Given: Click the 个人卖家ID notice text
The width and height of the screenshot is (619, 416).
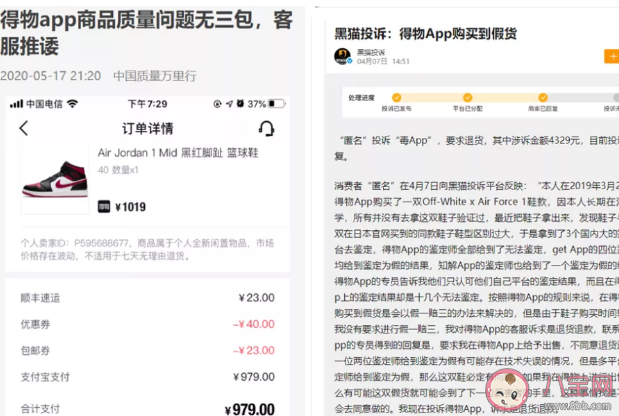Looking at the screenshot, I should tap(147, 249).
